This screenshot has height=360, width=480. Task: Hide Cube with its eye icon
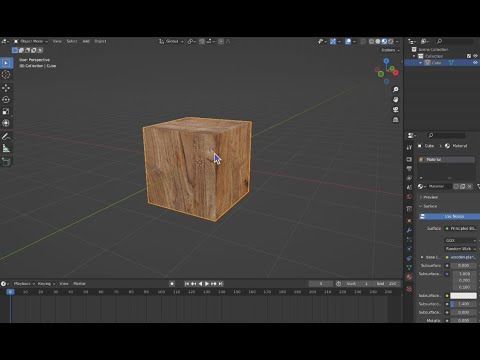(475, 63)
